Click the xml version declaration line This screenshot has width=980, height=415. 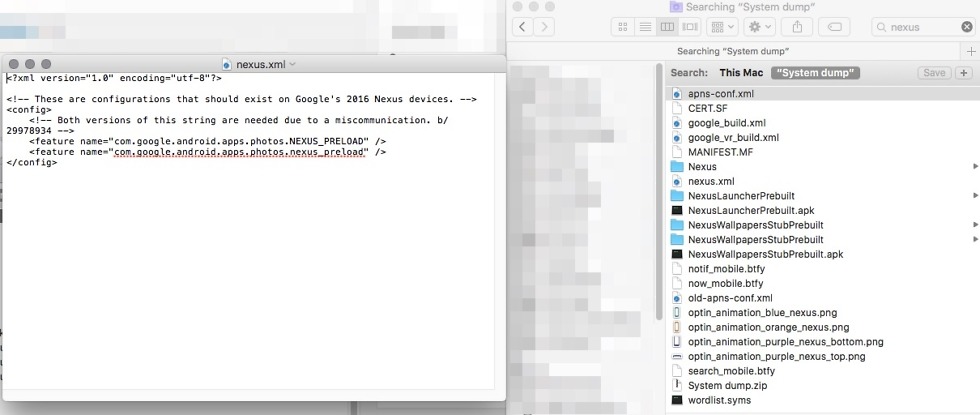tap(114, 78)
